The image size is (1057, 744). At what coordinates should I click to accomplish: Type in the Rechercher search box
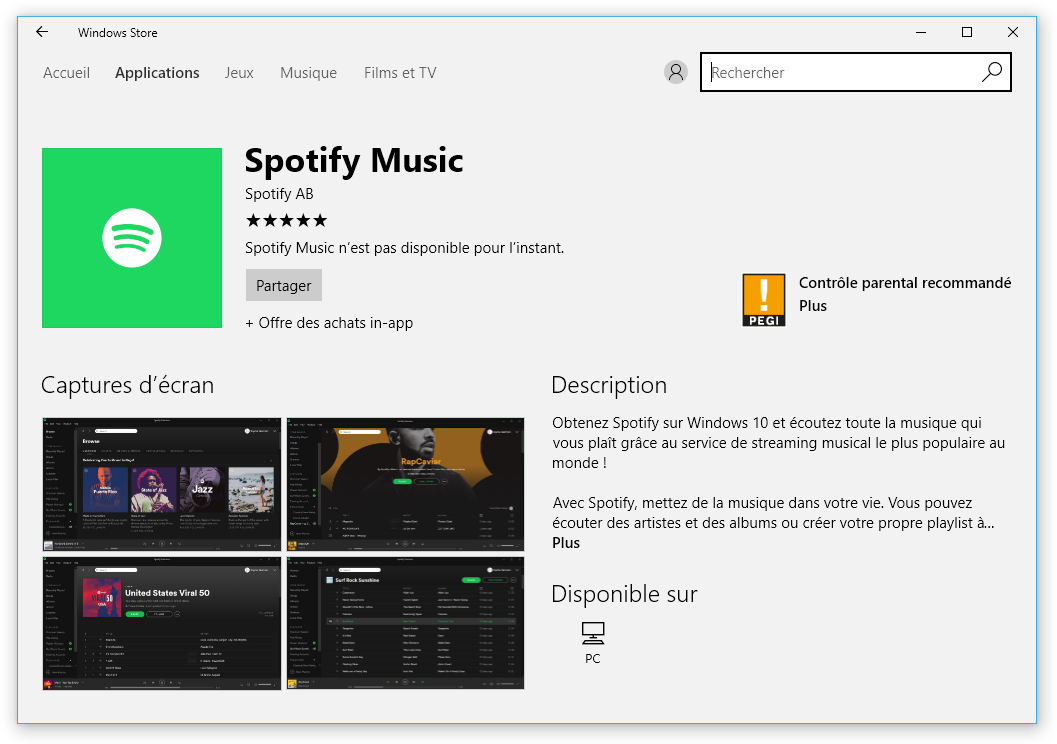(840, 73)
